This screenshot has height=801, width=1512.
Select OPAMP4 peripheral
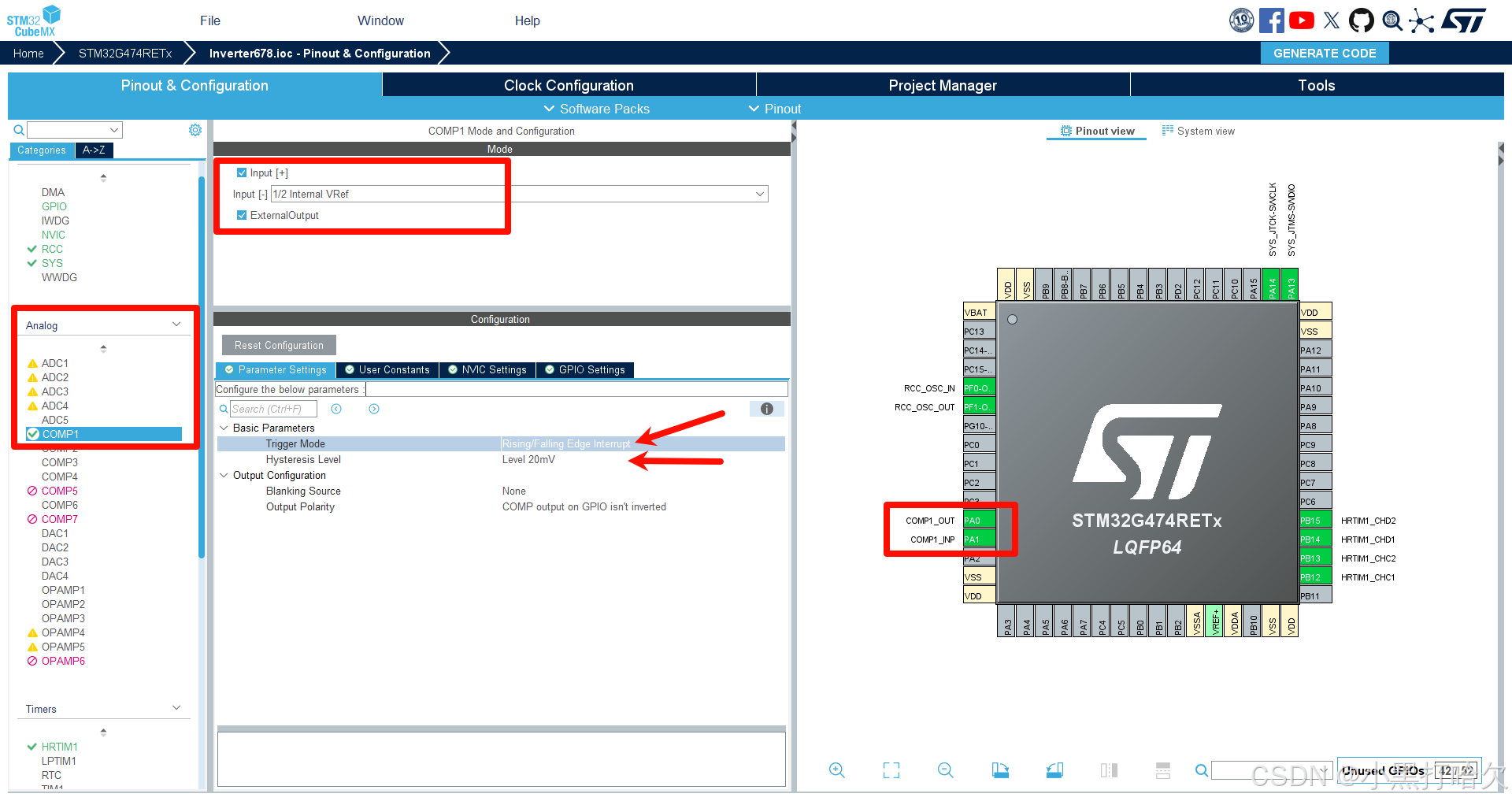63,632
